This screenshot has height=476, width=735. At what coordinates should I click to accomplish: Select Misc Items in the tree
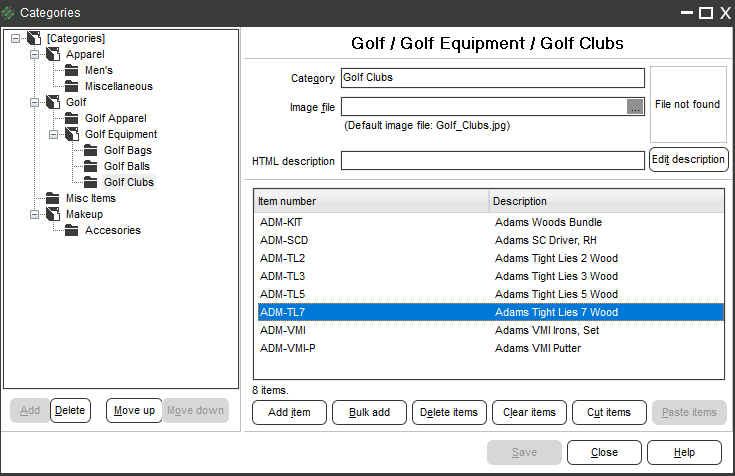[90, 198]
